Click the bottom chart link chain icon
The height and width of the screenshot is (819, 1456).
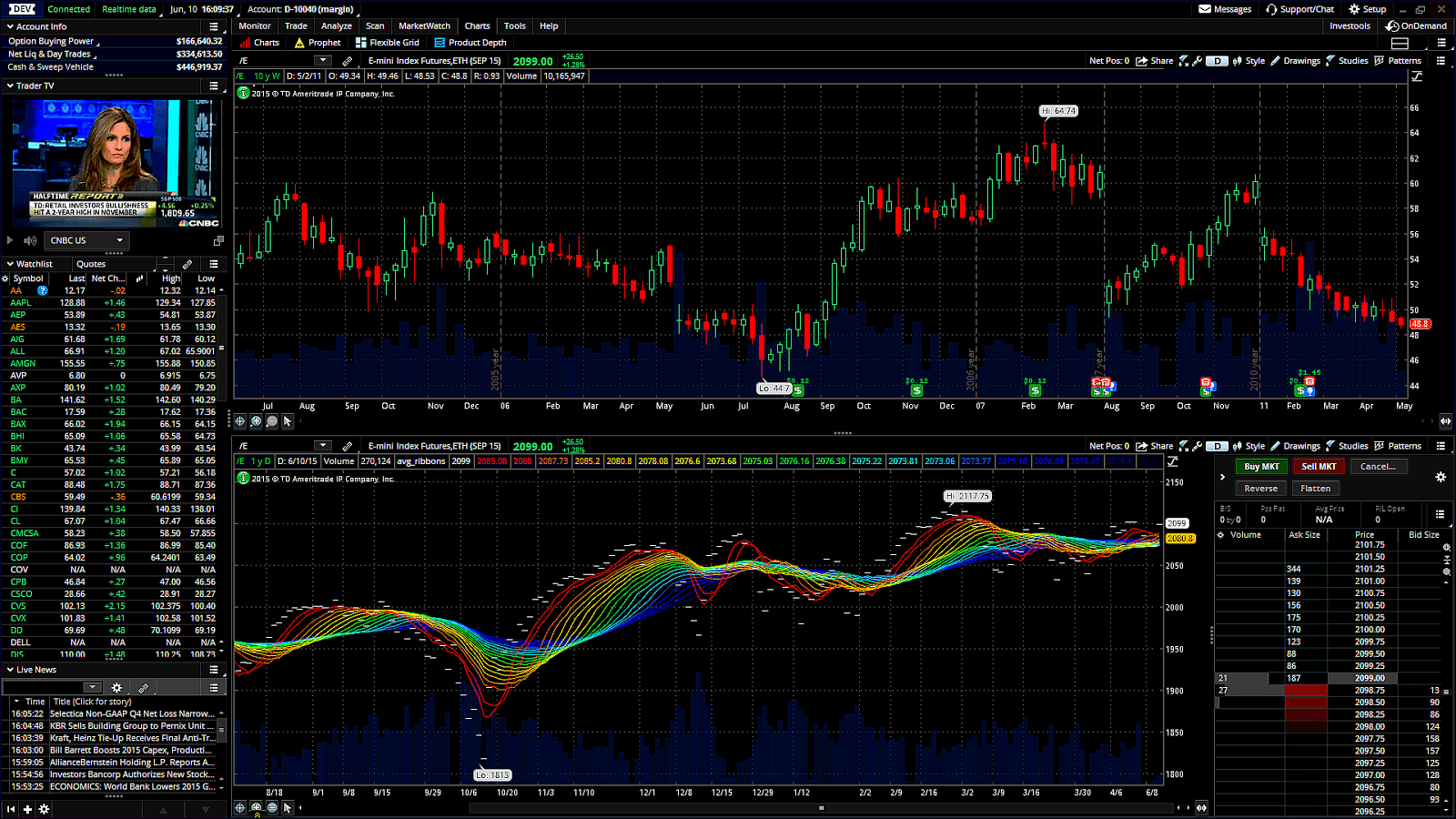point(347,446)
